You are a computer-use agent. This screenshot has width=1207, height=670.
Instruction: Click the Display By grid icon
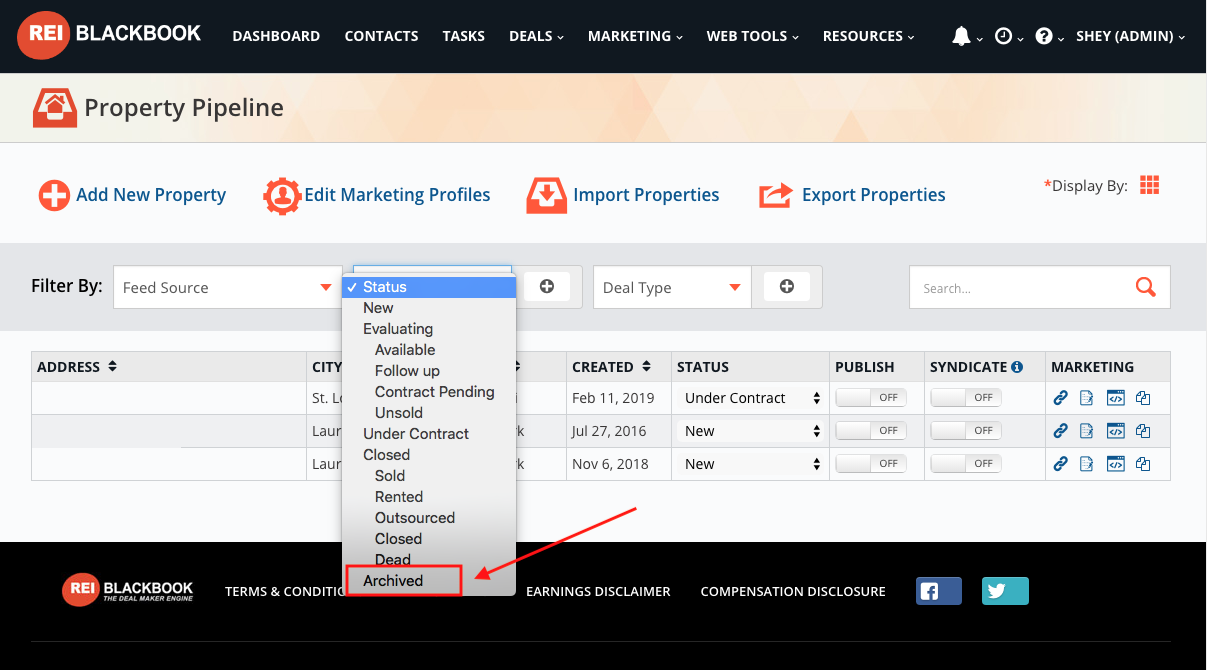(x=1150, y=185)
